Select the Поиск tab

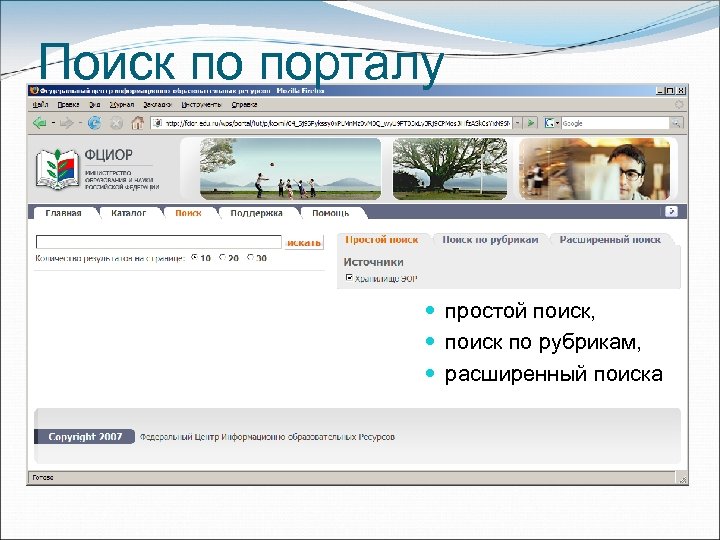188,213
